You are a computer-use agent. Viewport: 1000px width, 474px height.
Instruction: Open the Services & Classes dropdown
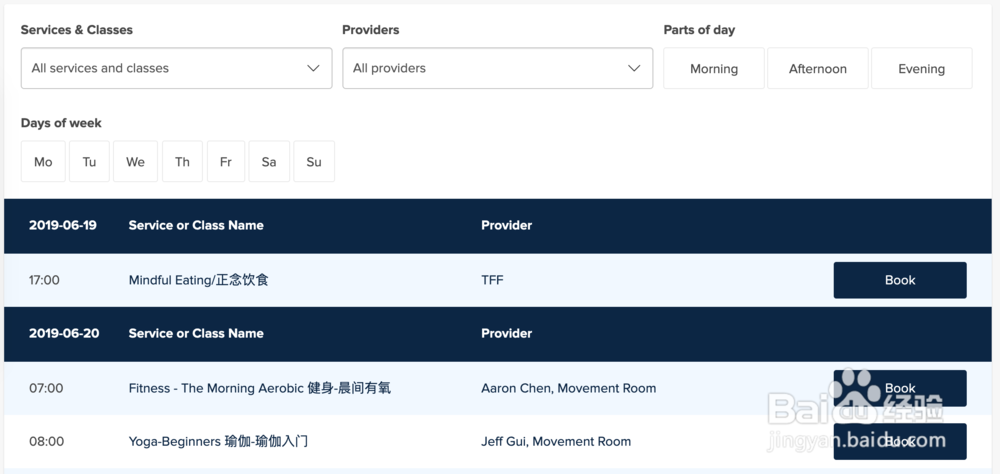(x=176, y=68)
